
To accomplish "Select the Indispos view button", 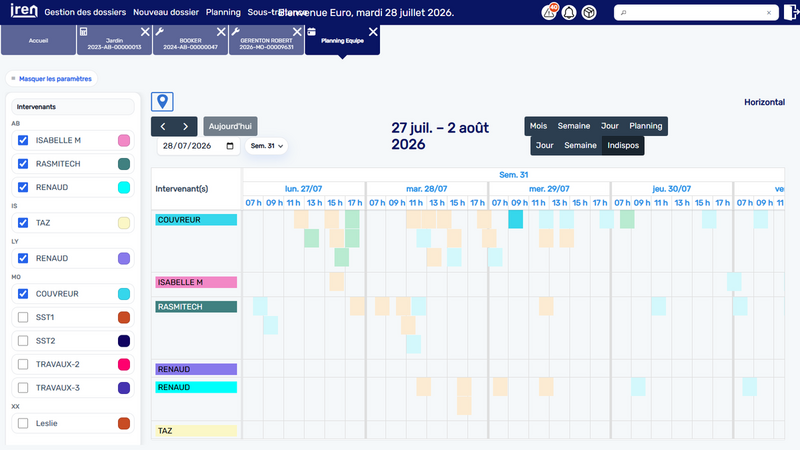I will pyautogui.click(x=623, y=145).
